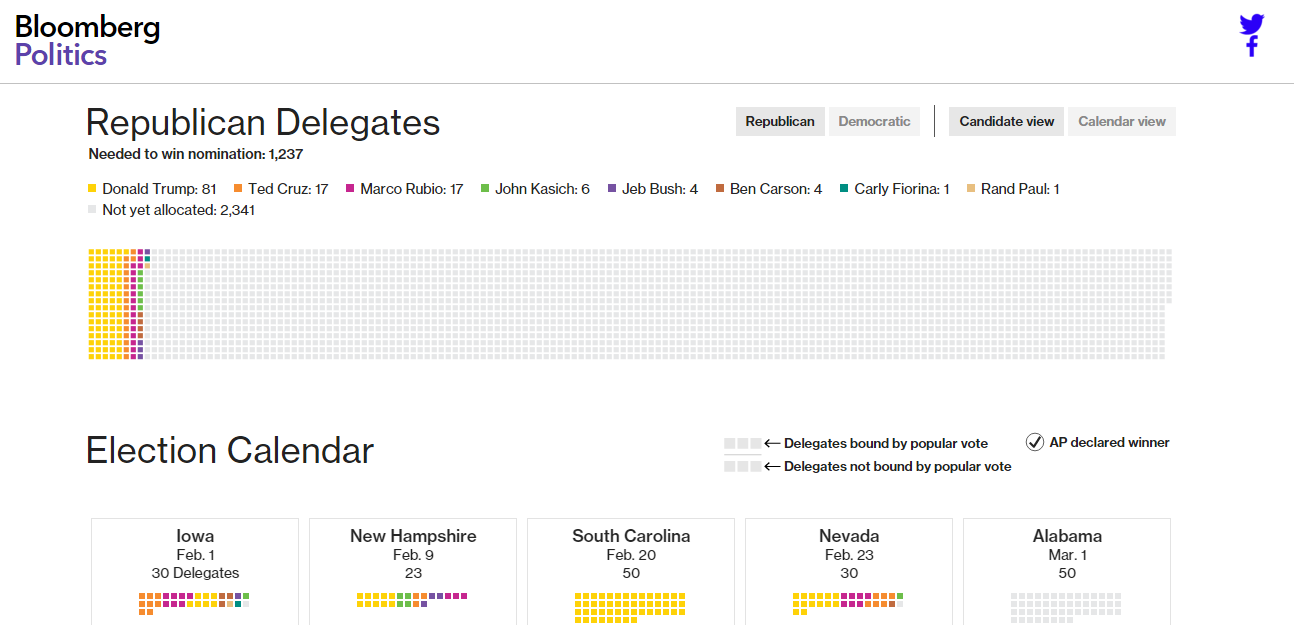Click South Carolina's delegate squares chart
The image size is (1294, 625).
coord(630,608)
